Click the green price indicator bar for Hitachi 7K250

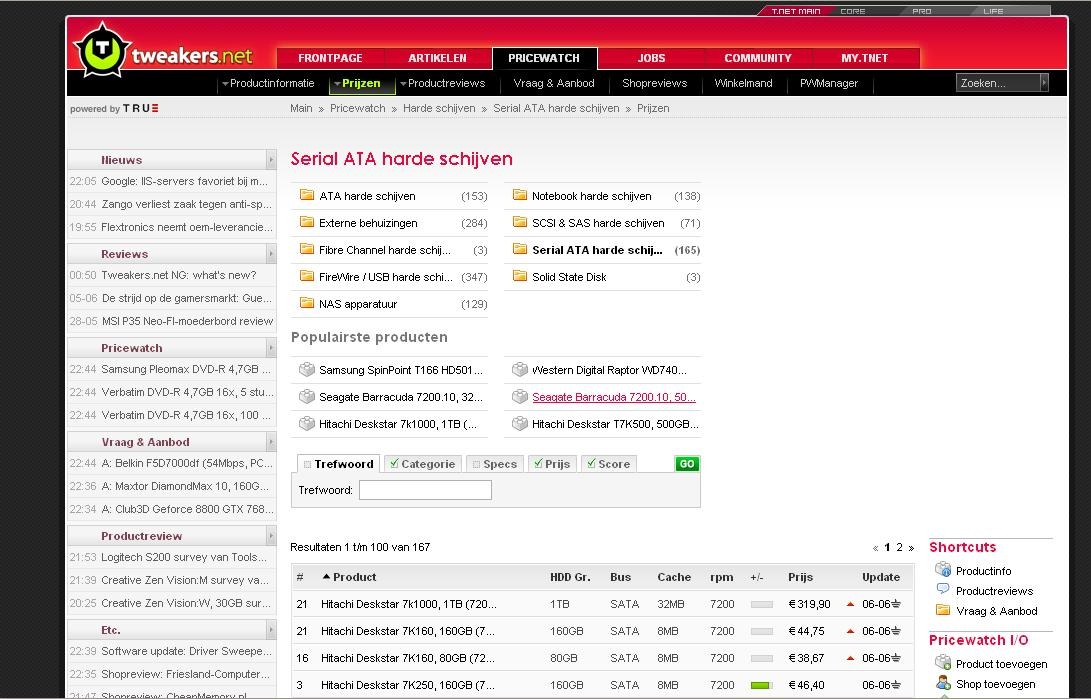762,685
